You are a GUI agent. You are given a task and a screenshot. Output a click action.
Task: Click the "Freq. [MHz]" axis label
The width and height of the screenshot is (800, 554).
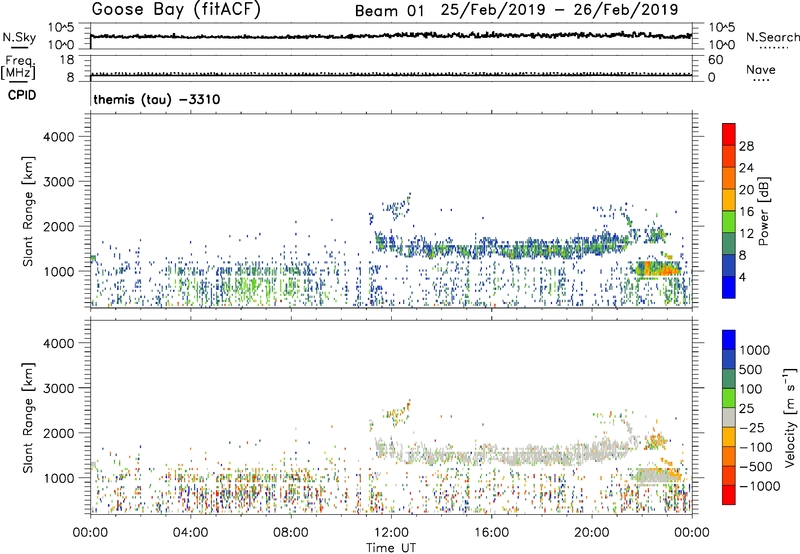[18, 67]
